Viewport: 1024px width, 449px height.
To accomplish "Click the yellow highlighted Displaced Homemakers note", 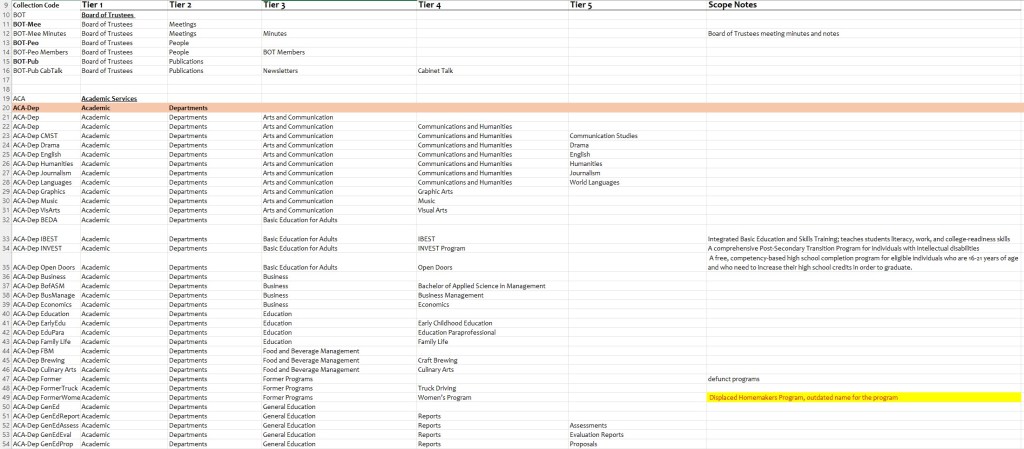I will pyautogui.click(x=803, y=398).
